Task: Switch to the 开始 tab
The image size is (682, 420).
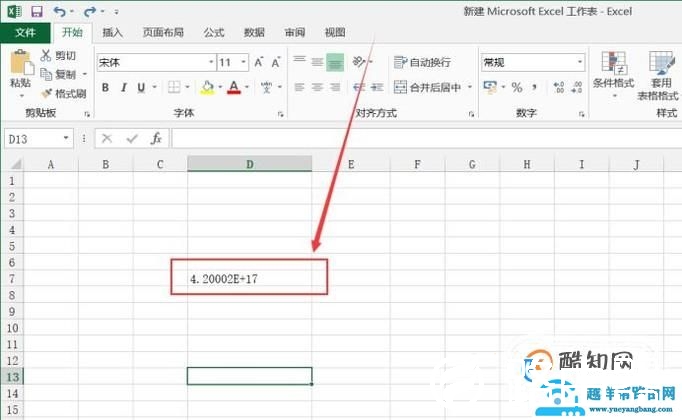Action: [x=72, y=32]
